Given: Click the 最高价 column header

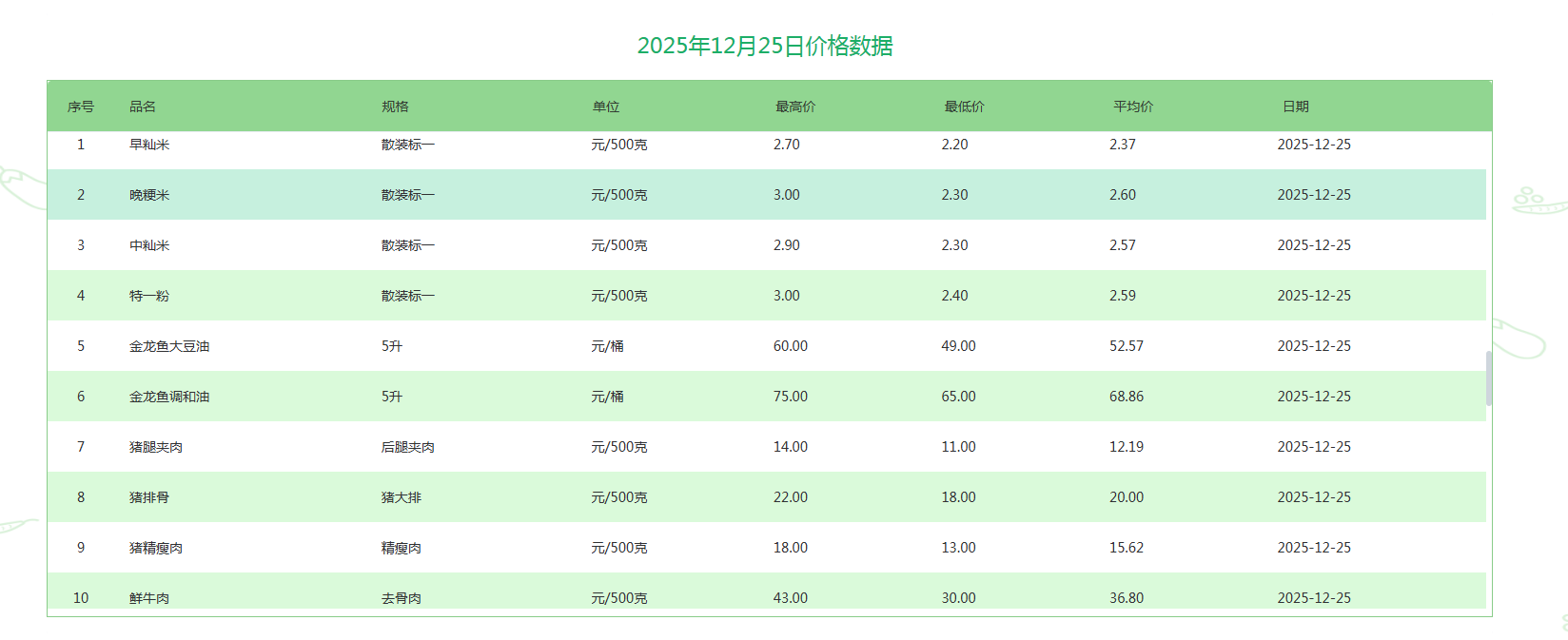Looking at the screenshot, I should click(x=795, y=107).
